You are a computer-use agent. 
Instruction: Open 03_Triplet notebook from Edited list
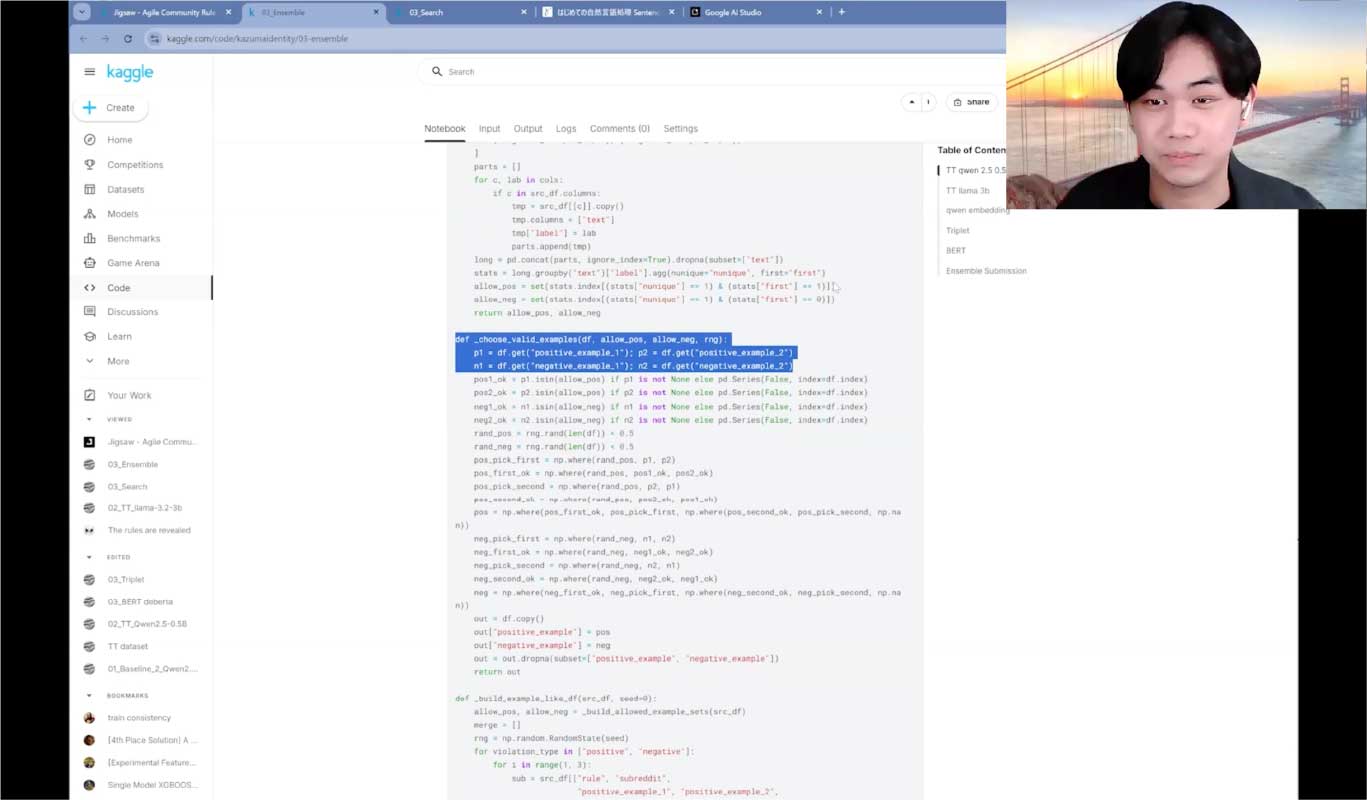126,580
